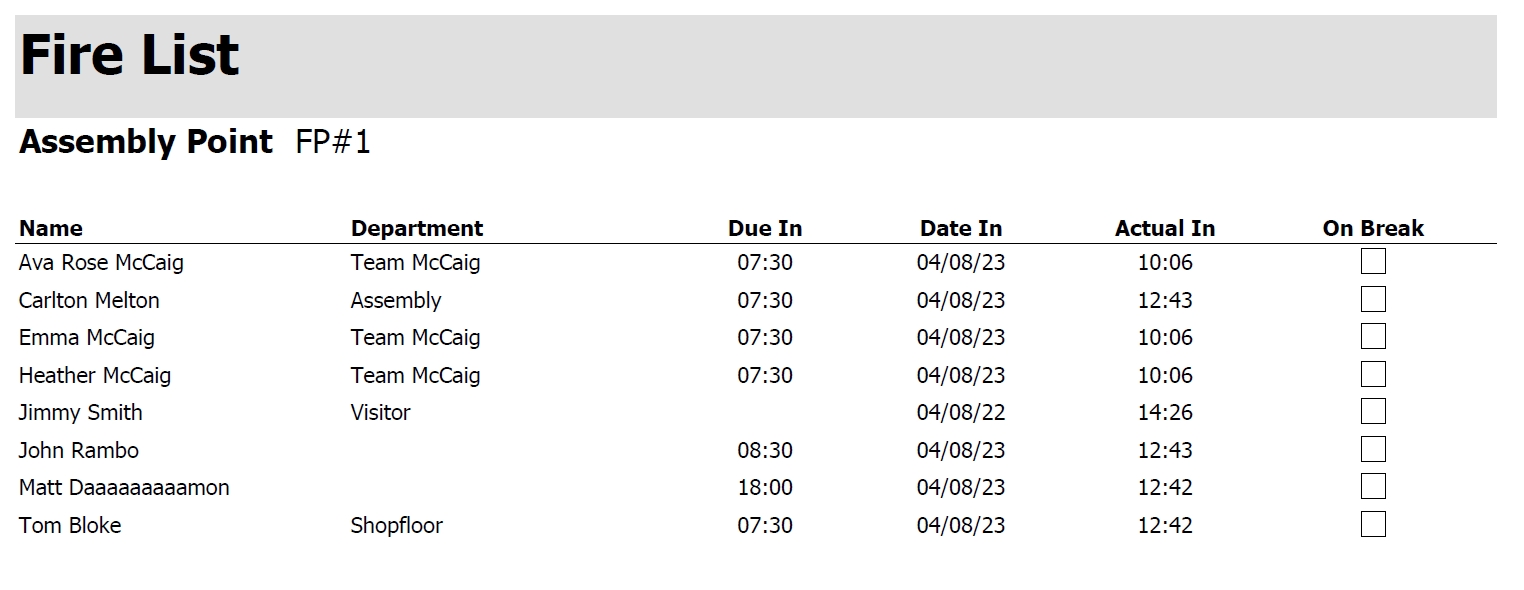The image size is (1524, 590).
Task: Tick On Break checkbox for Ava Rose McCaig
Action: (1373, 262)
